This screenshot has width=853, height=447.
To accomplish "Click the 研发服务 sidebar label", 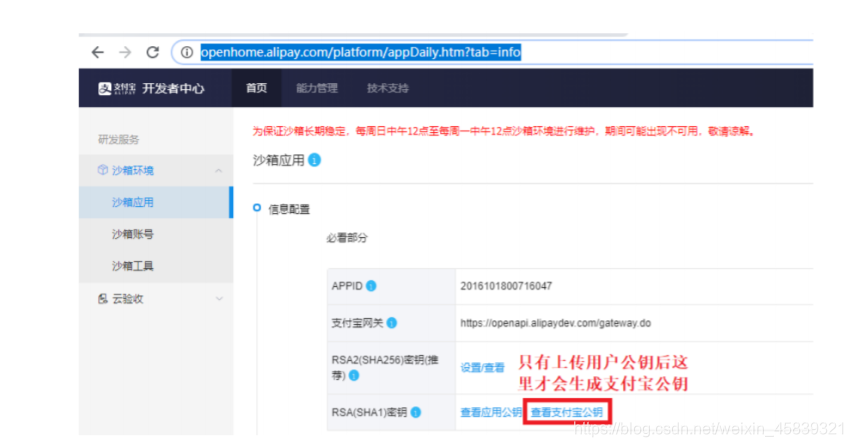I will (x=119, y=140).
